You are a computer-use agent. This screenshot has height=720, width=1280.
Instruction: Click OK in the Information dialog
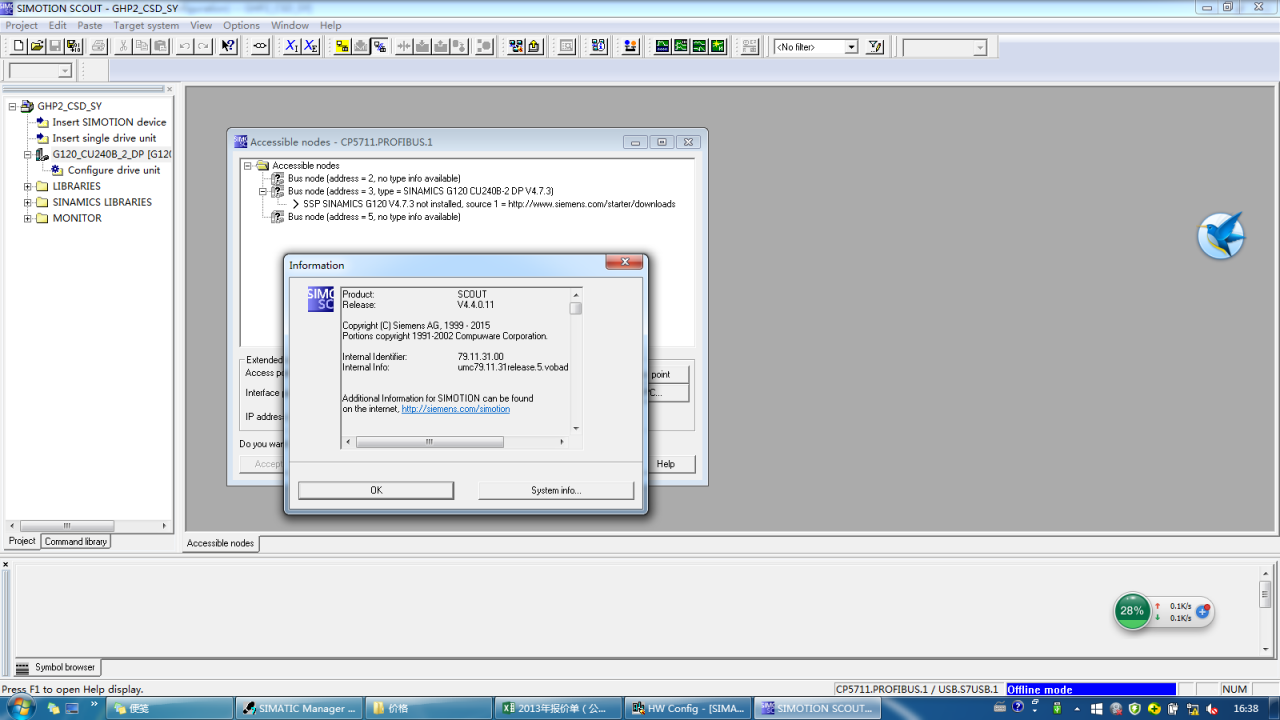[376, 490]
